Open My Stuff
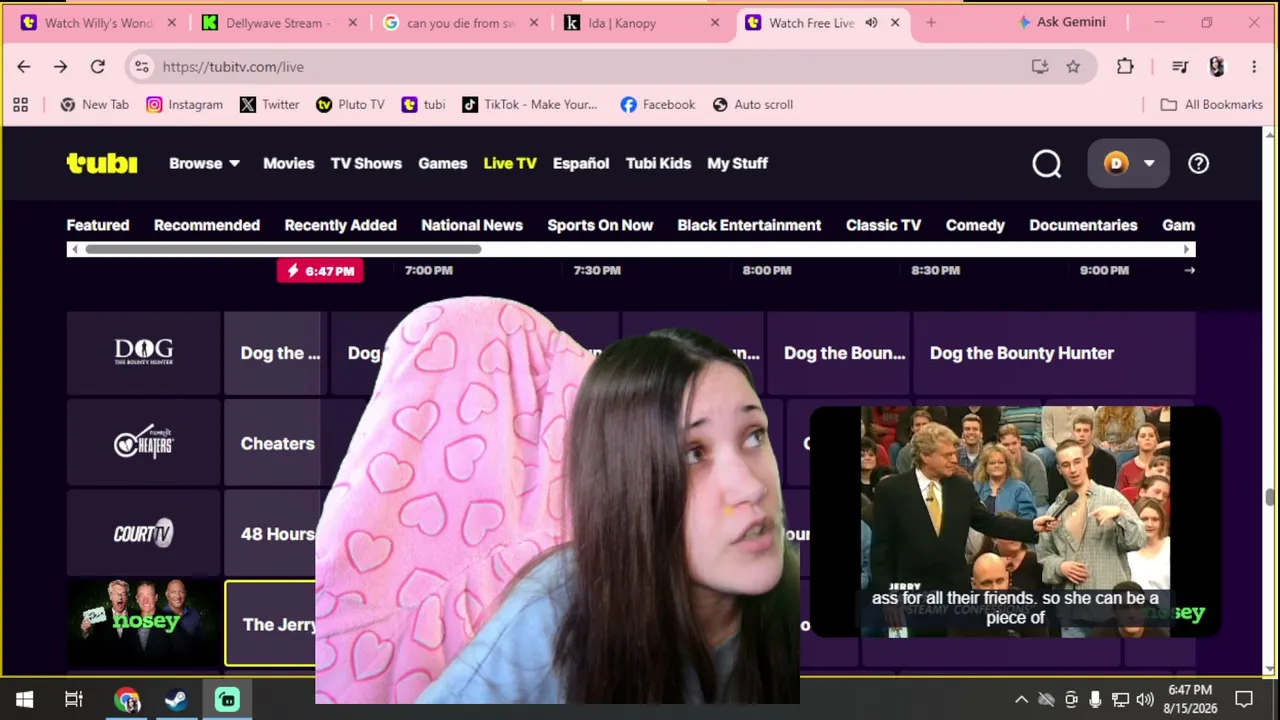 point(738,163)
